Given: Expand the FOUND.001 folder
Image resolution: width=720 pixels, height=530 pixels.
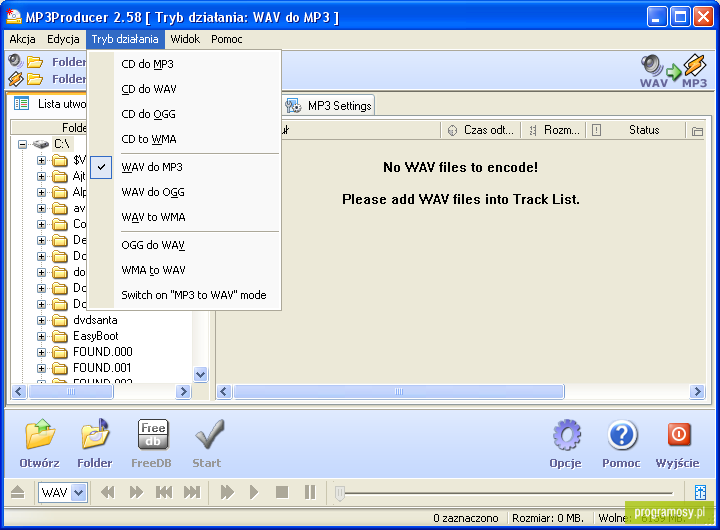Looking at the screenshot, I should pyautogui.click(x=41, y=368).
